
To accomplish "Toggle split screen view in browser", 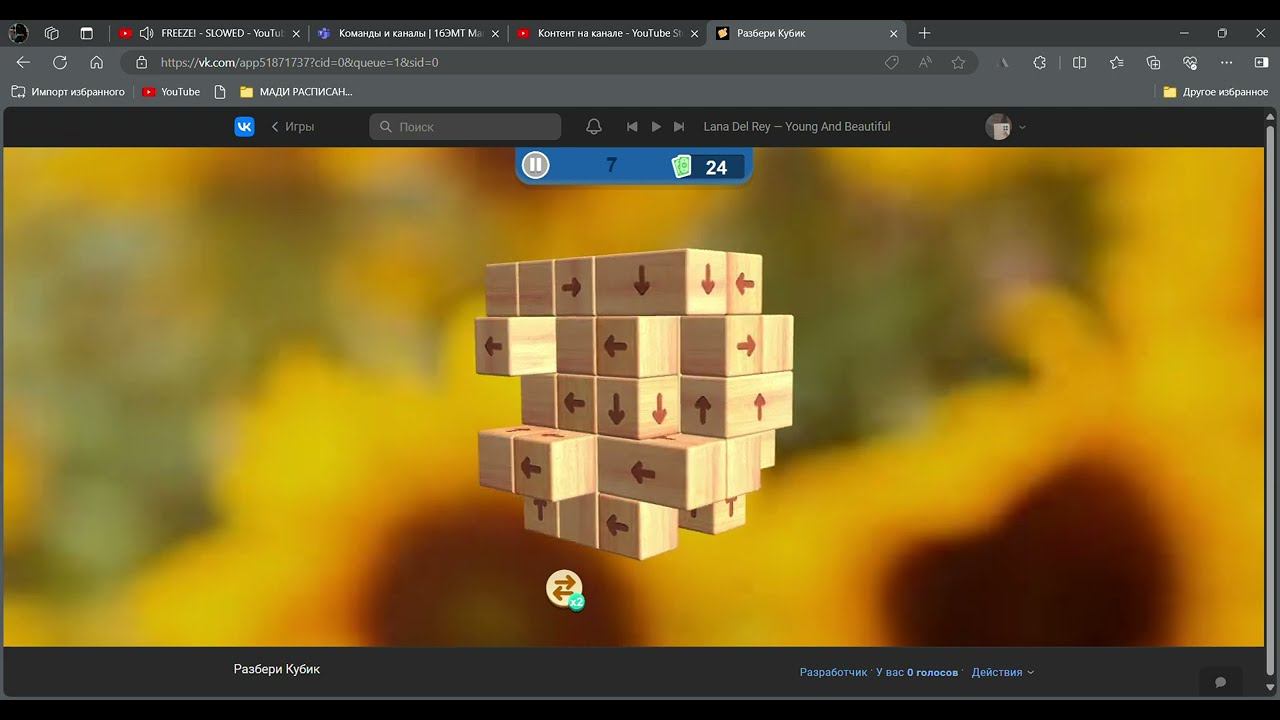I will (1079, 62).
